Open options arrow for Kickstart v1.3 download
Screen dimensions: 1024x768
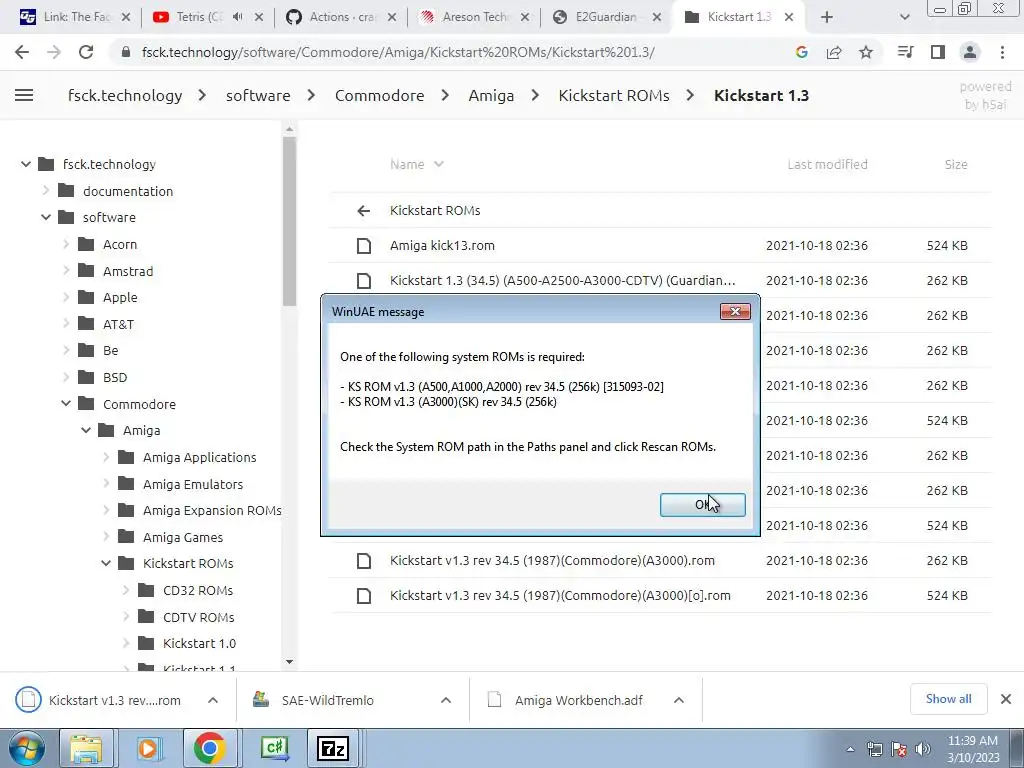tap(213, 700)
